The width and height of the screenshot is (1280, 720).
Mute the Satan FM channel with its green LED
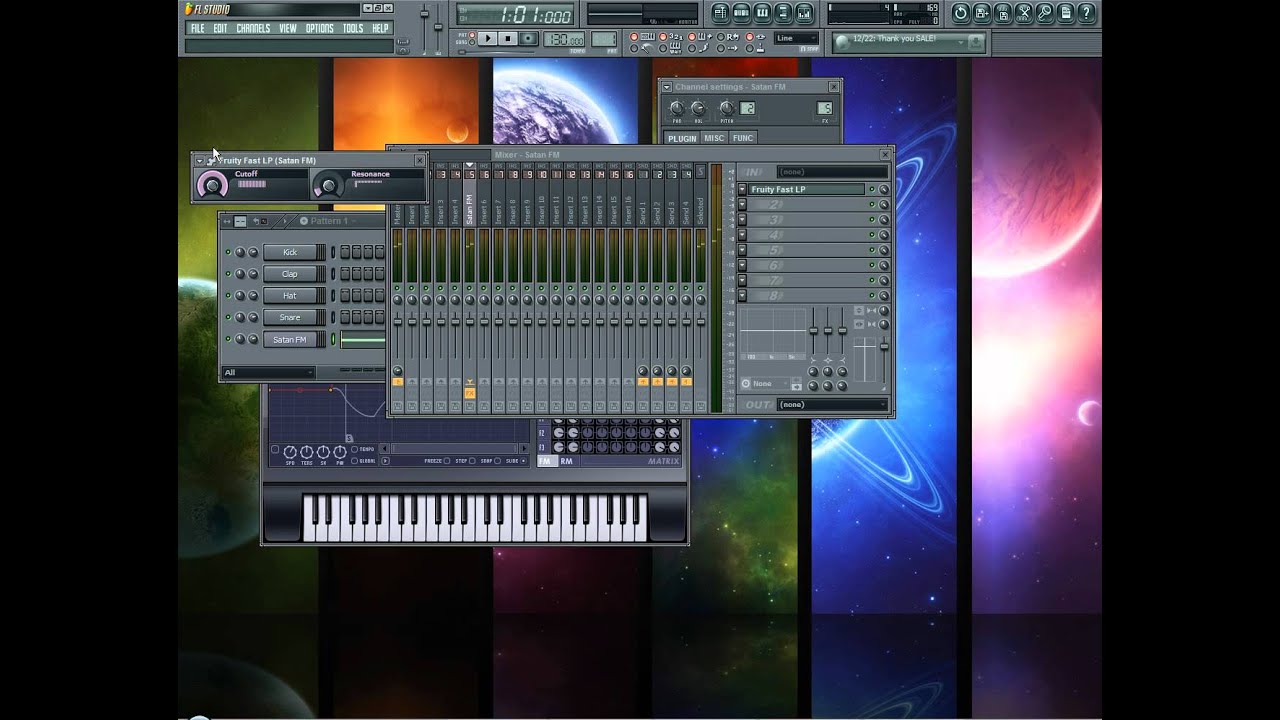click(228, 340)
